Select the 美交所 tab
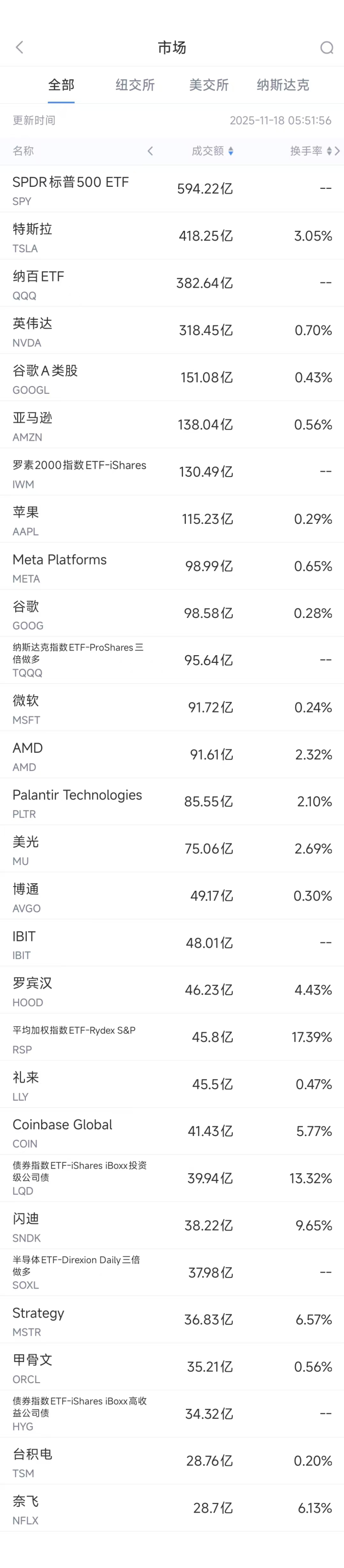Viewport: 344px width, 1568px height. pos(209,85)
